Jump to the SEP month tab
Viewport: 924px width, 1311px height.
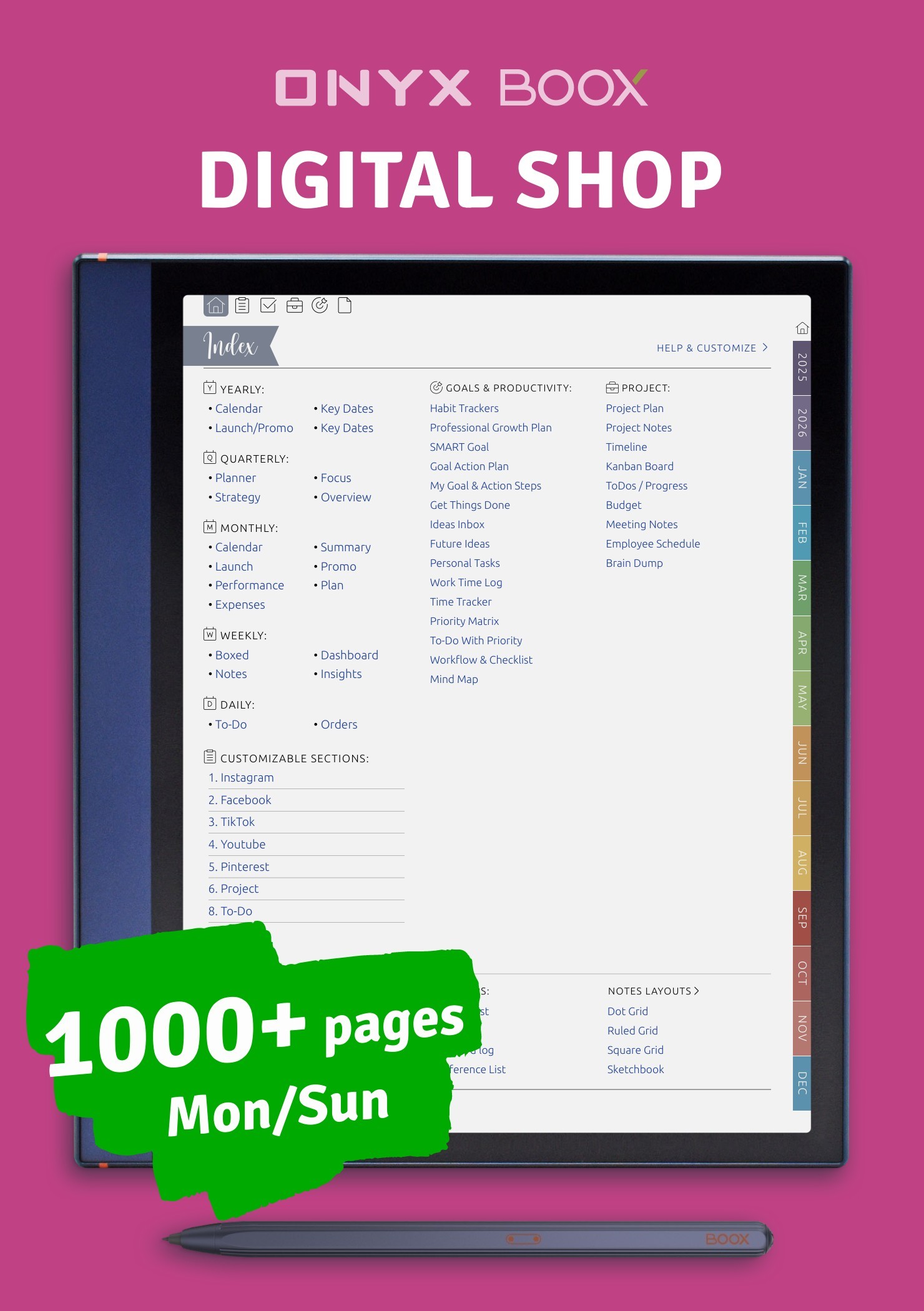[x=802, y=918]
